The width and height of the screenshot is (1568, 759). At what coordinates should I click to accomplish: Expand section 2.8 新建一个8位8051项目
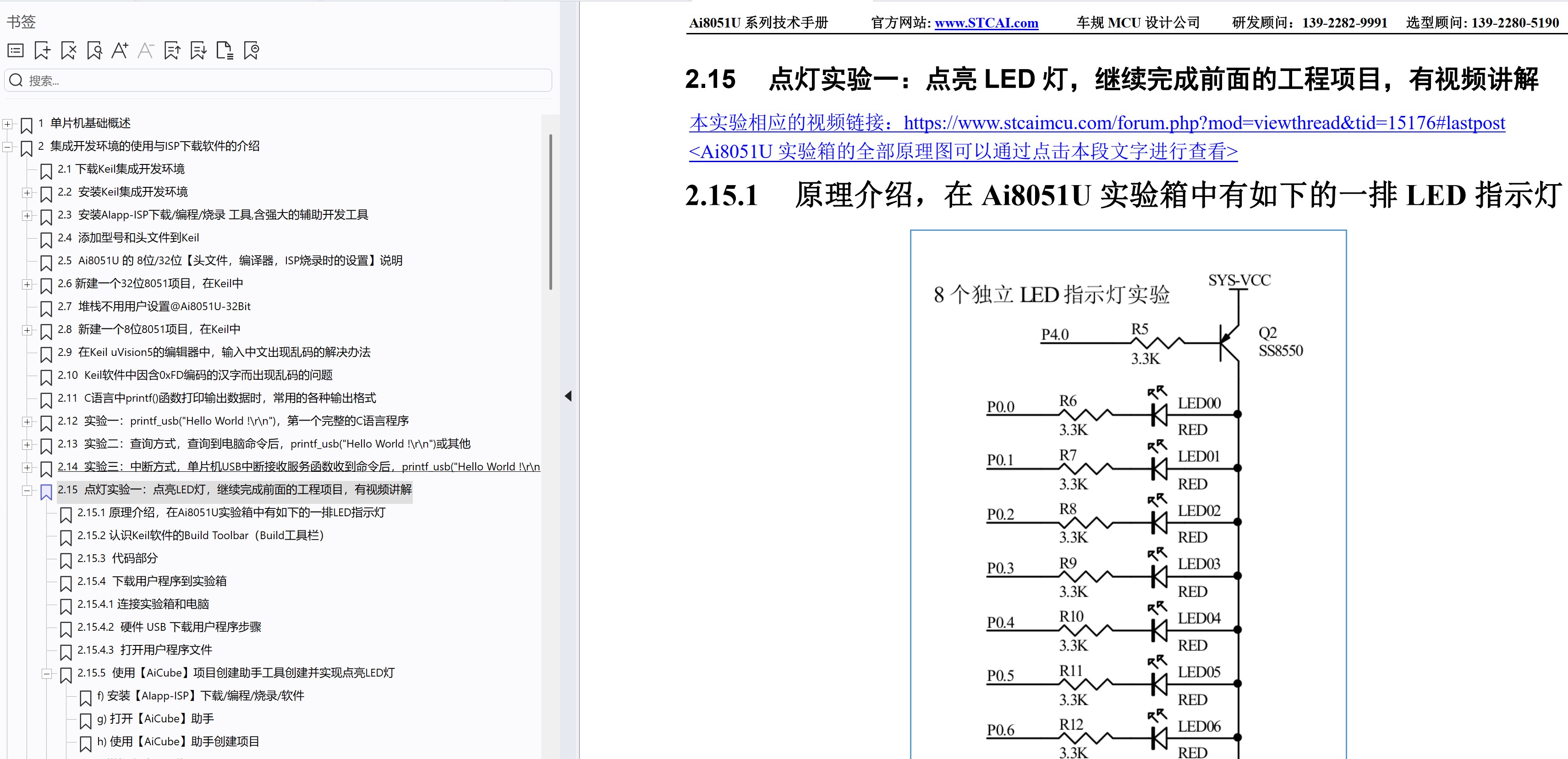point(27,330)
